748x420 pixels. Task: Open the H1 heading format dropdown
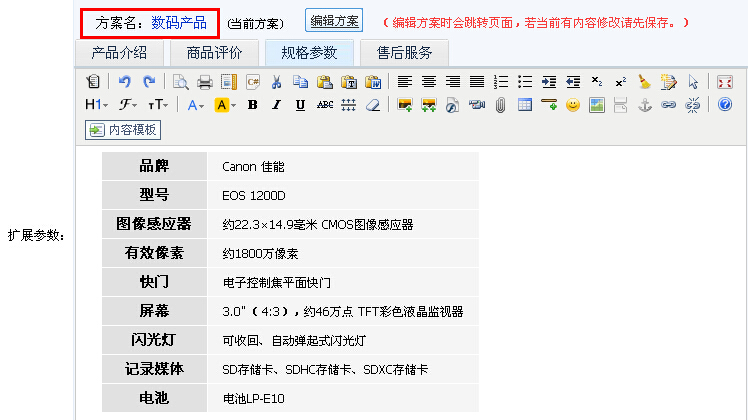tap(96, 105)
